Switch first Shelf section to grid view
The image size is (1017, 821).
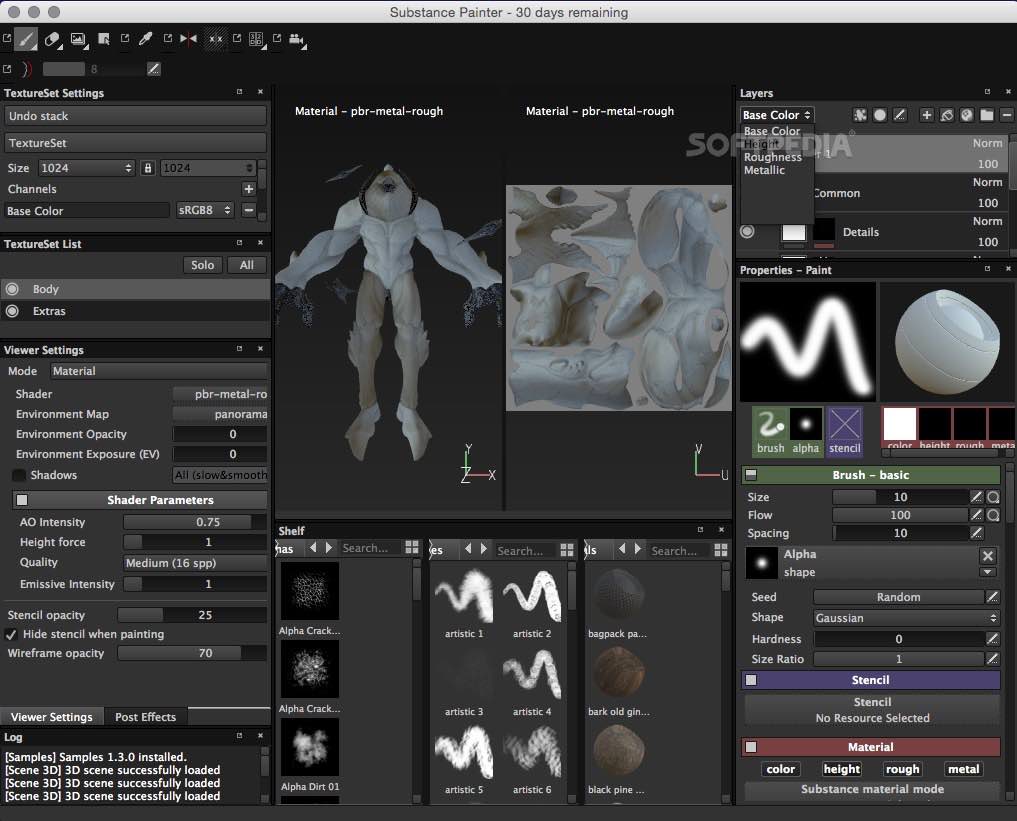pyautogui.click(x=412, y=547)
